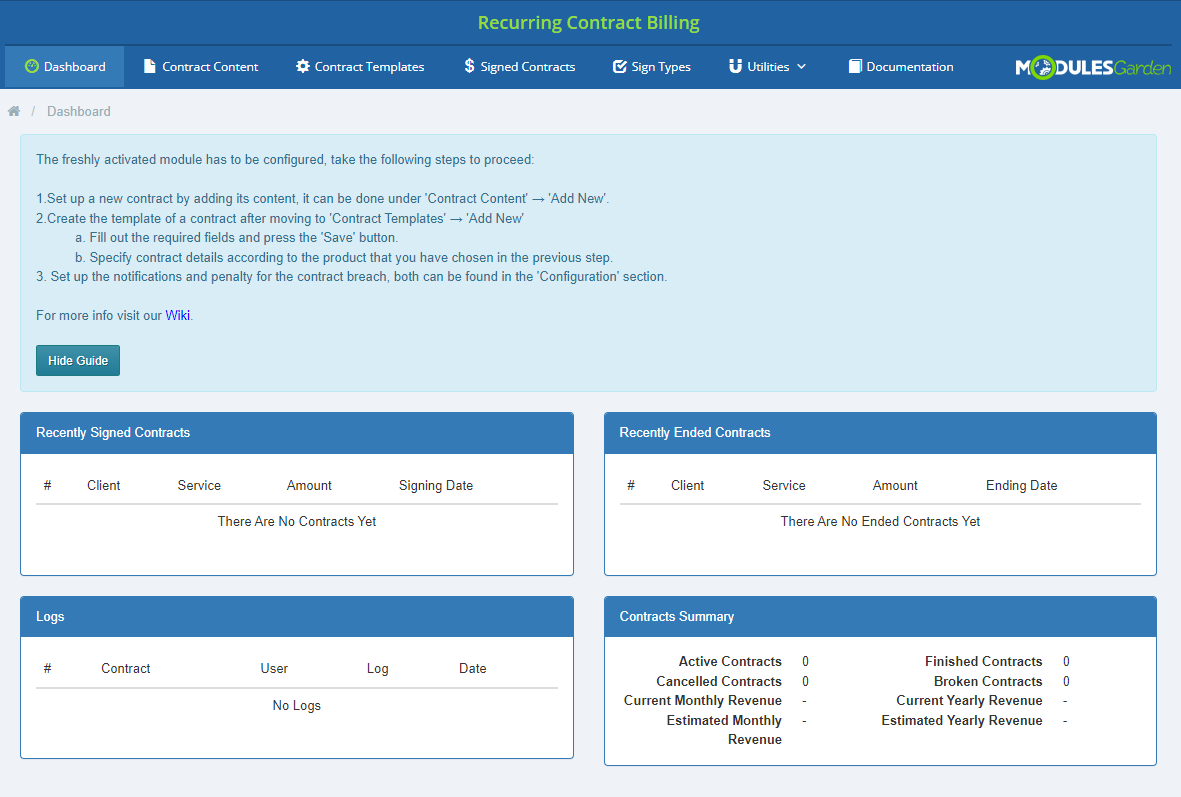Click Service column in Recently Signed Contracts
Image resolution: width=1181 pixels, height=797 pixels.
199,486
